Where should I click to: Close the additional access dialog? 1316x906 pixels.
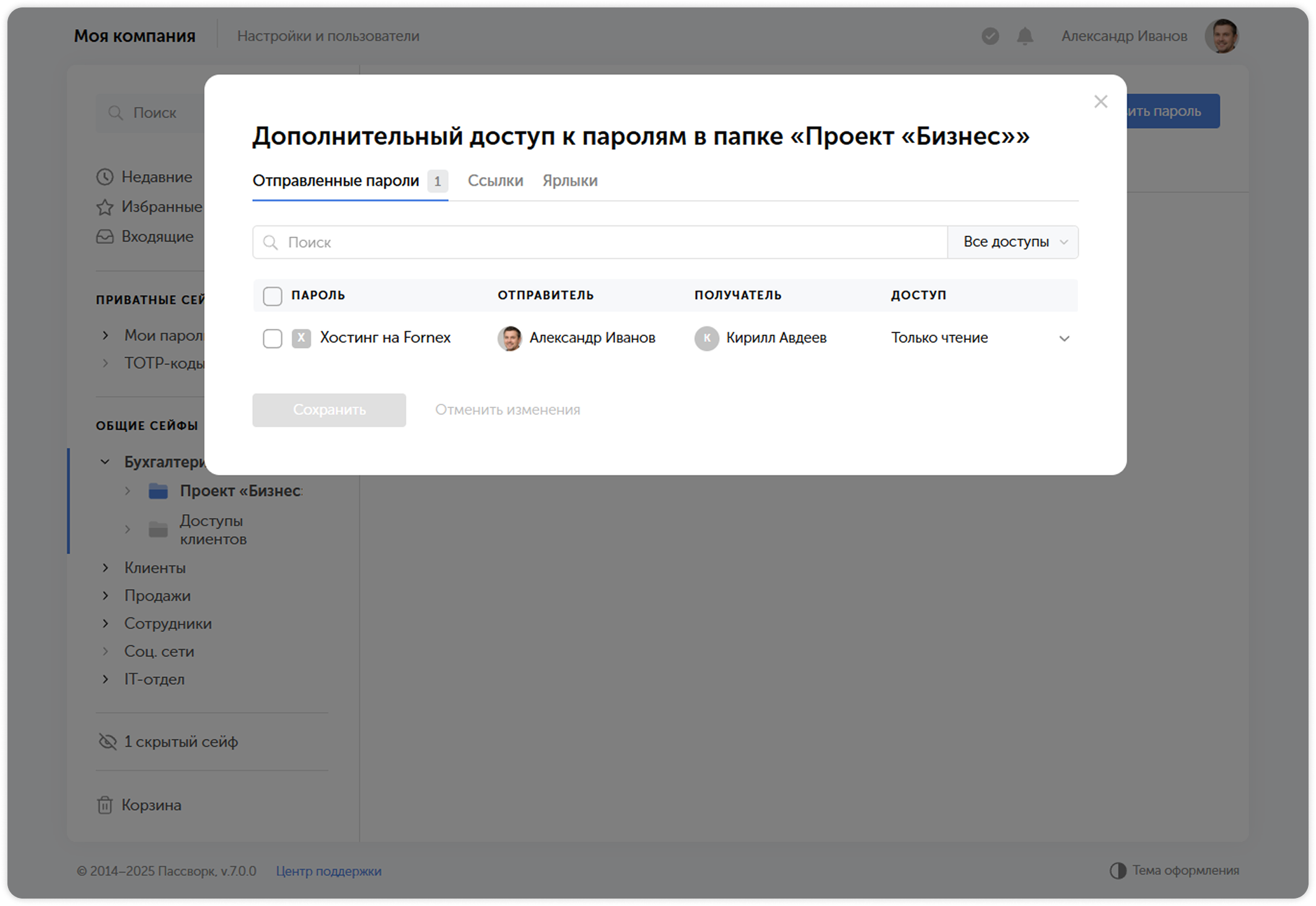1100,102
